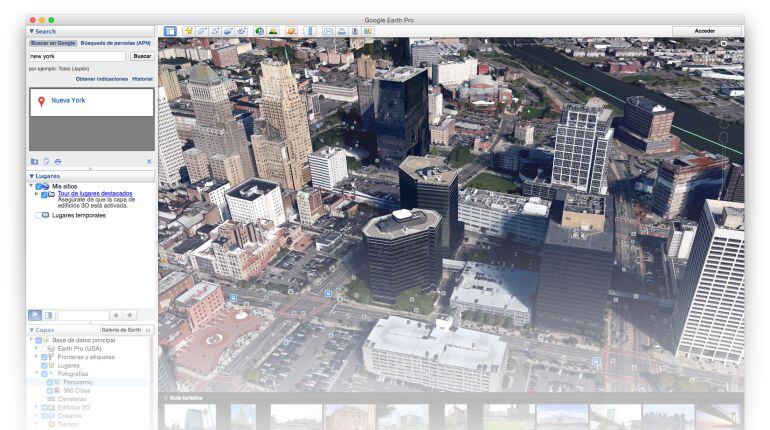Open the Galería de Earth button
Viewport: 770px width, 430px height.
pyautogui.click(x=125, y=330)
